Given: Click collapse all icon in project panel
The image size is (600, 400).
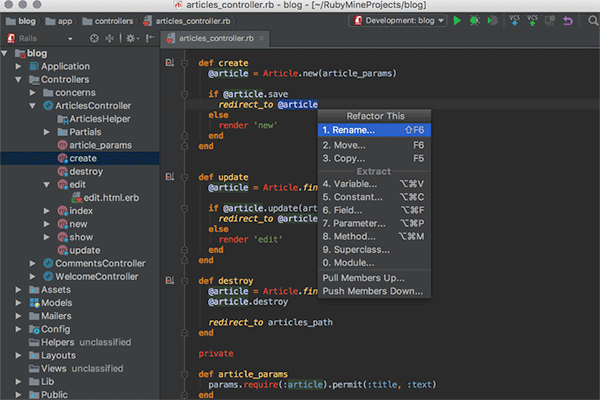Looking at the screenshot, I should point(109,38).
